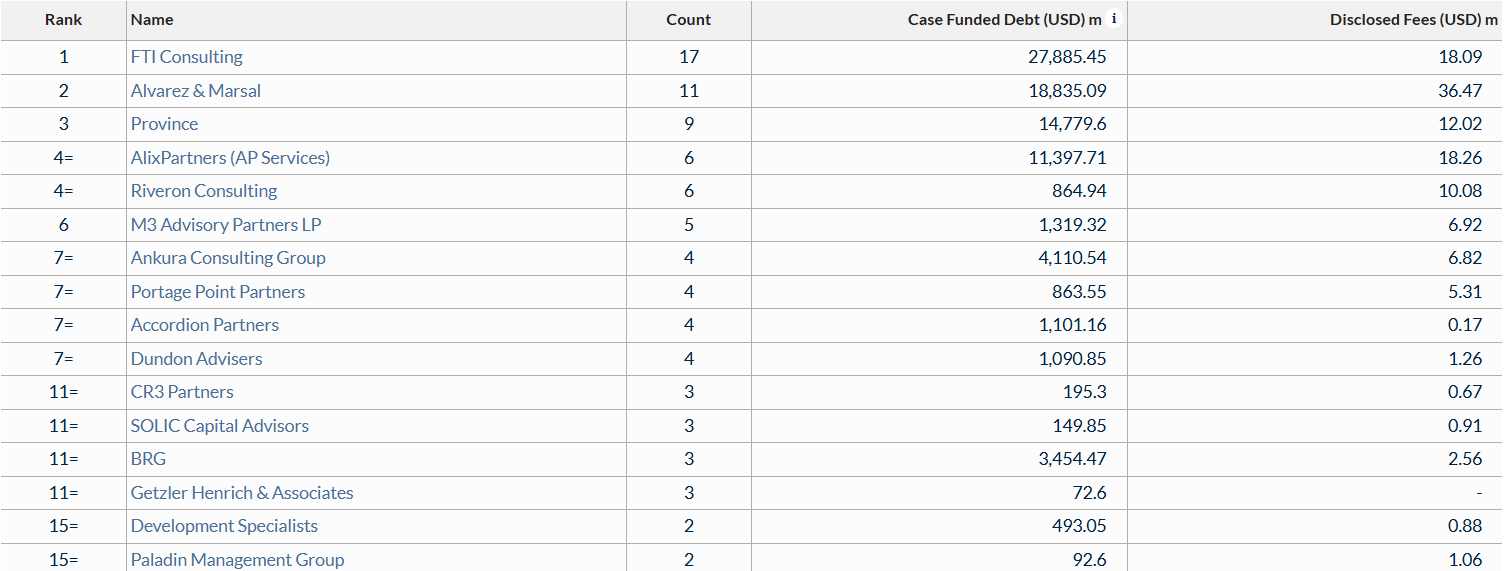Click M3 Advisory Partners LP link
1506x571 pixels.
click(226, 225)
